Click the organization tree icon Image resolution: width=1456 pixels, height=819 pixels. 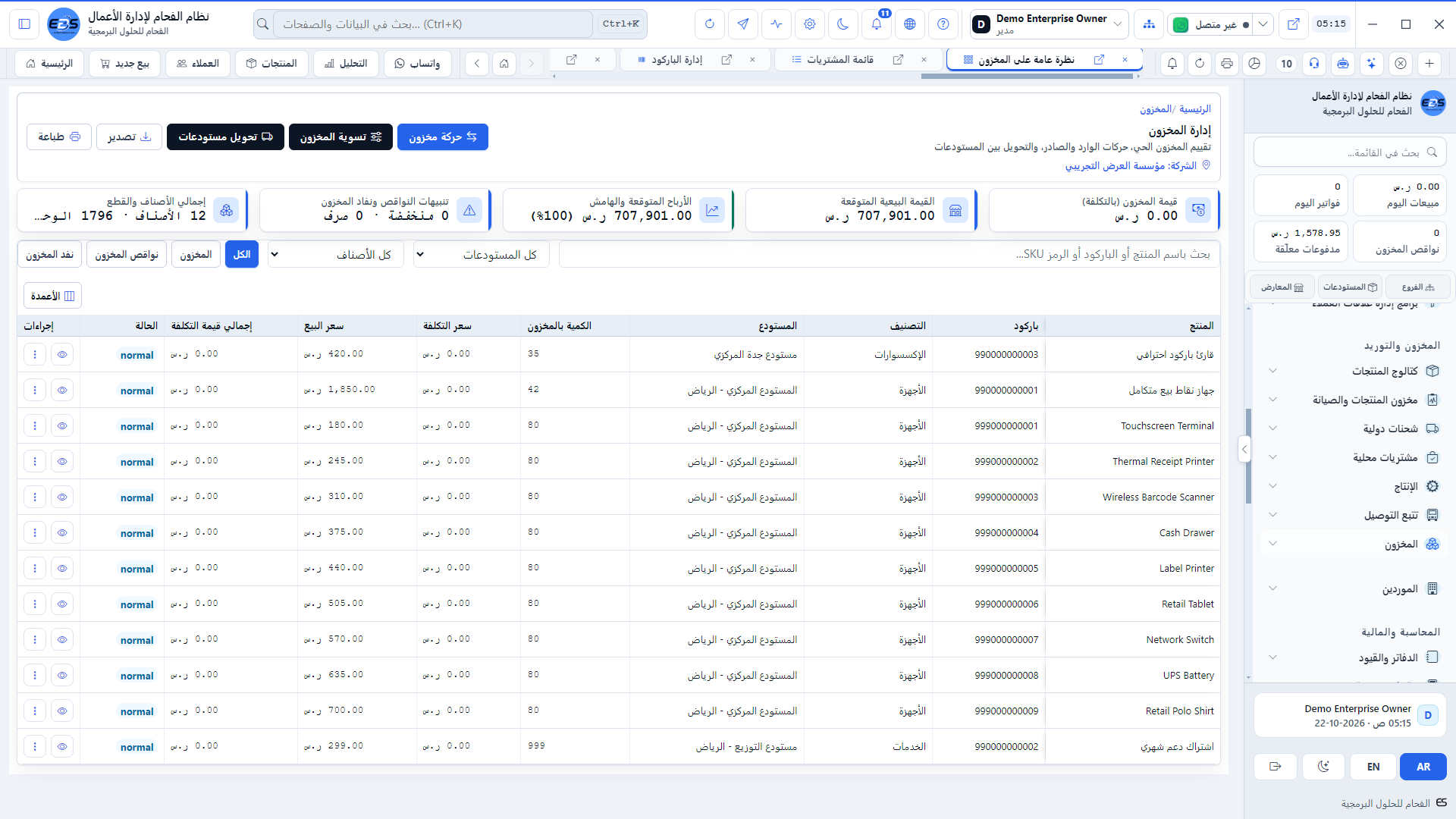1149,24
